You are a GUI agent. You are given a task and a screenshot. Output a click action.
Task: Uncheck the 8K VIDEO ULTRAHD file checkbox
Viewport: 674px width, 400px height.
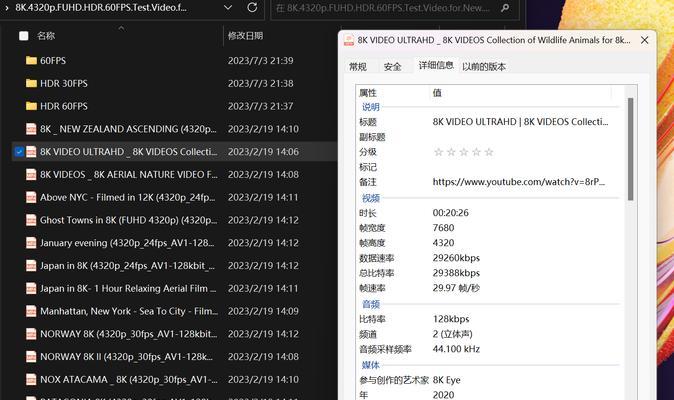pyautogui.click(x=19, y=152)
